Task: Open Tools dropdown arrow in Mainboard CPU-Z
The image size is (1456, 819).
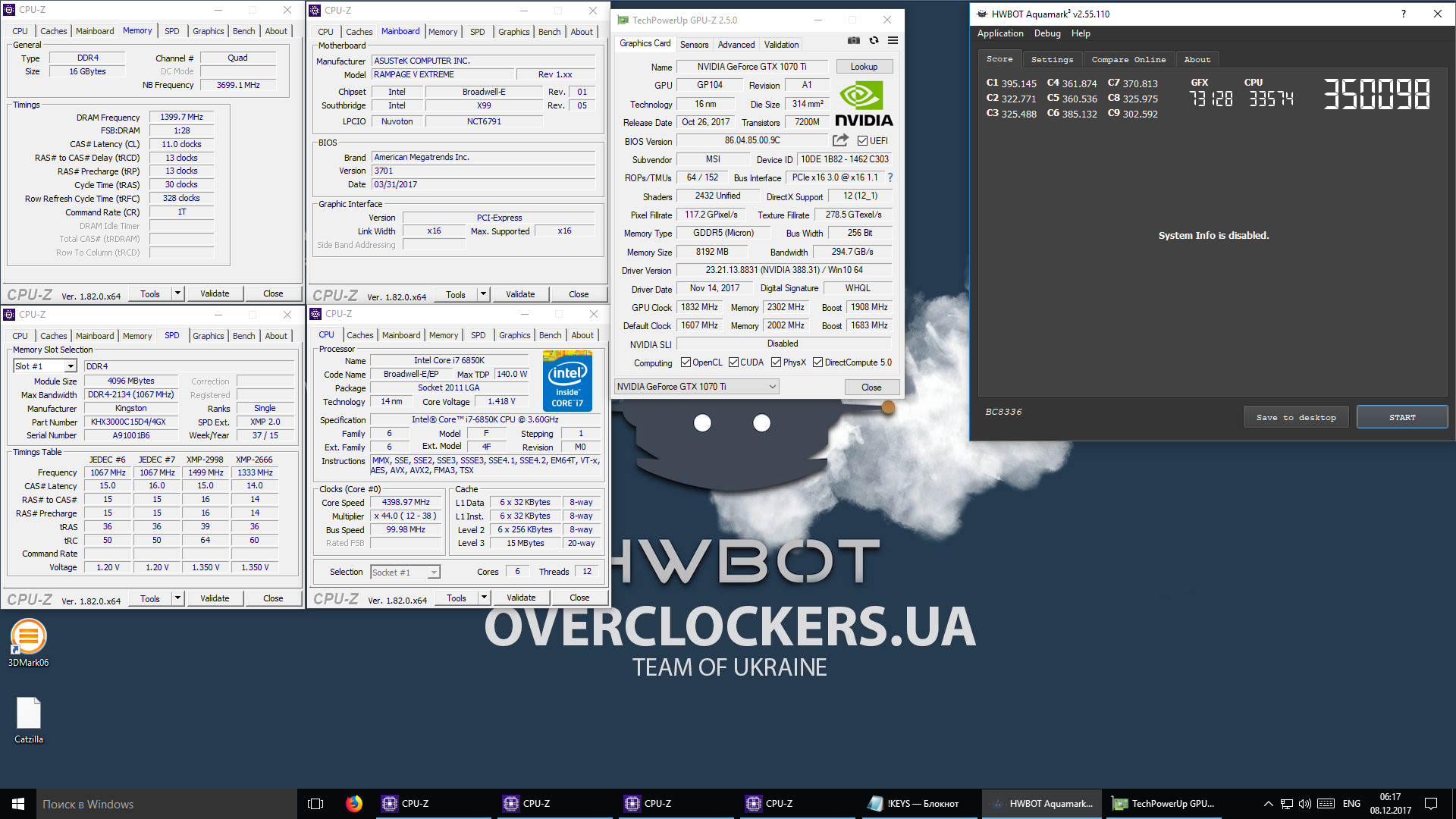Action: point(483,294)
